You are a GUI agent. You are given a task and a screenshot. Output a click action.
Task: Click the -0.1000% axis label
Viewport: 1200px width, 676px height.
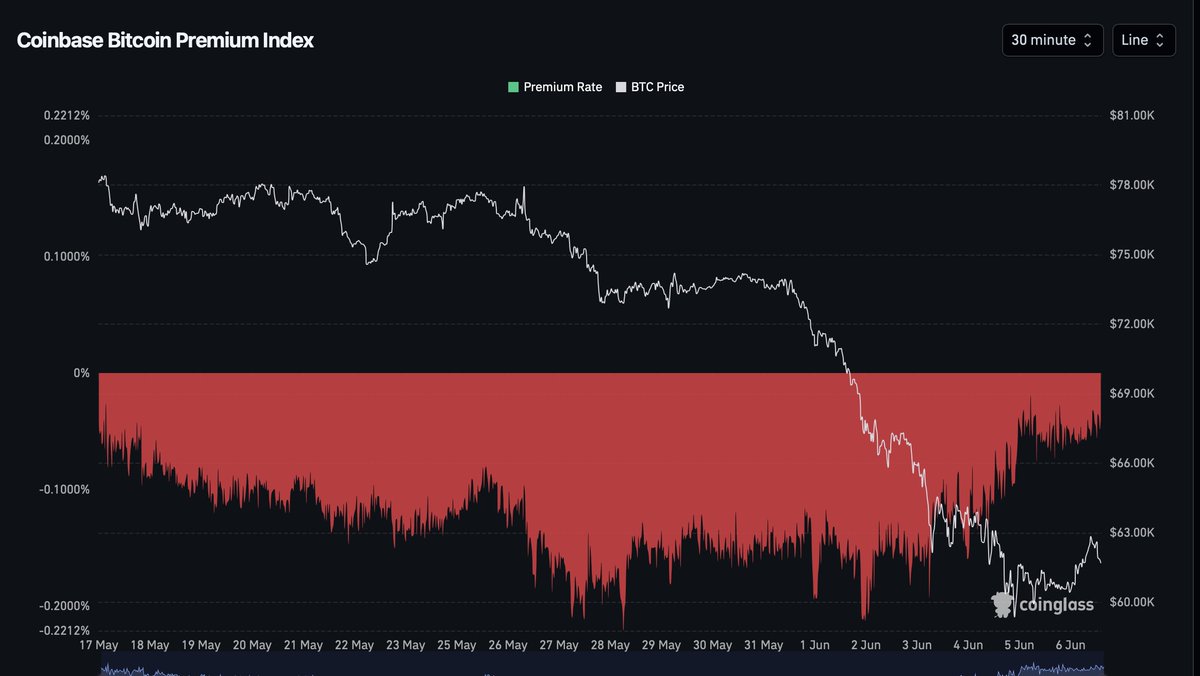[x=64, y=489]
